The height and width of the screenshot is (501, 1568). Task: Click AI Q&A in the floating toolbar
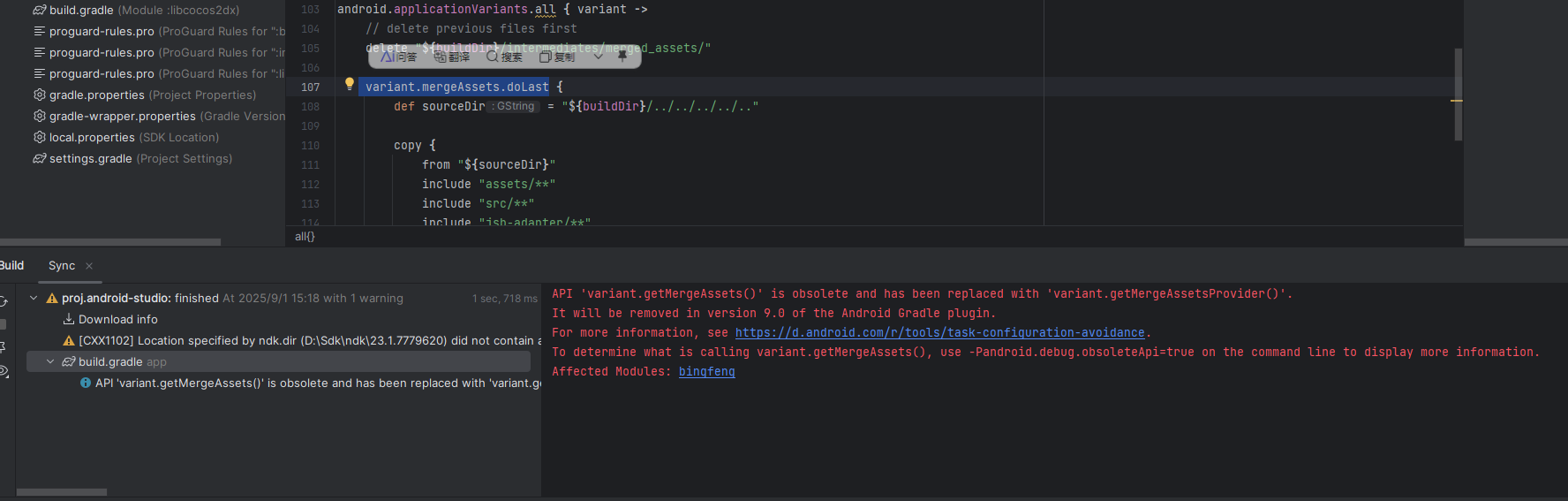[x=398, y=57]
